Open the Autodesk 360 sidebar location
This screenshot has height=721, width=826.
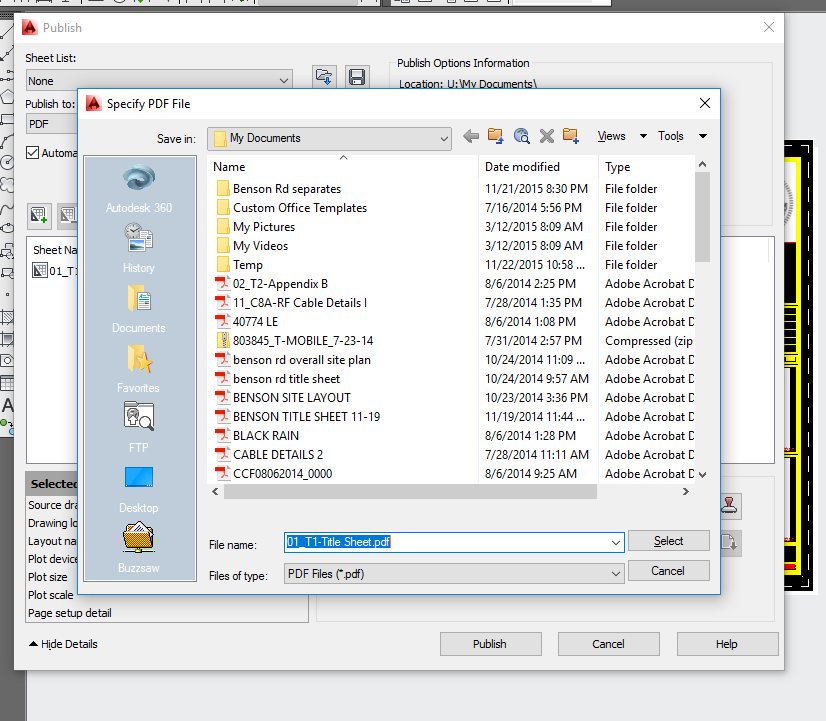click(138, 190)
